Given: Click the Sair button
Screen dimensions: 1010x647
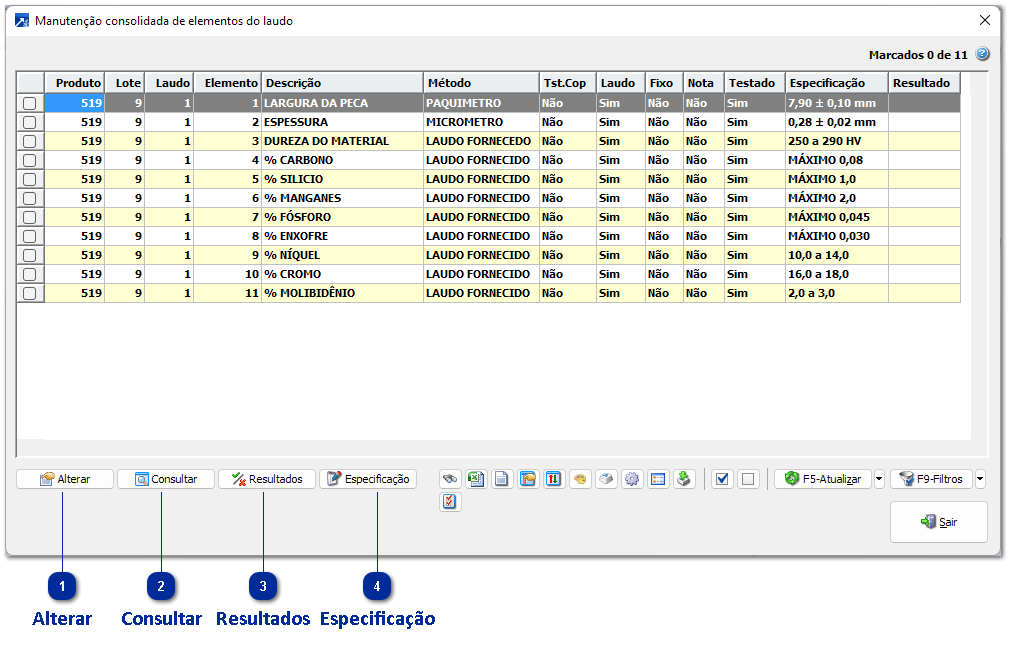Looking at the screenshot, I should coord(938,522).
